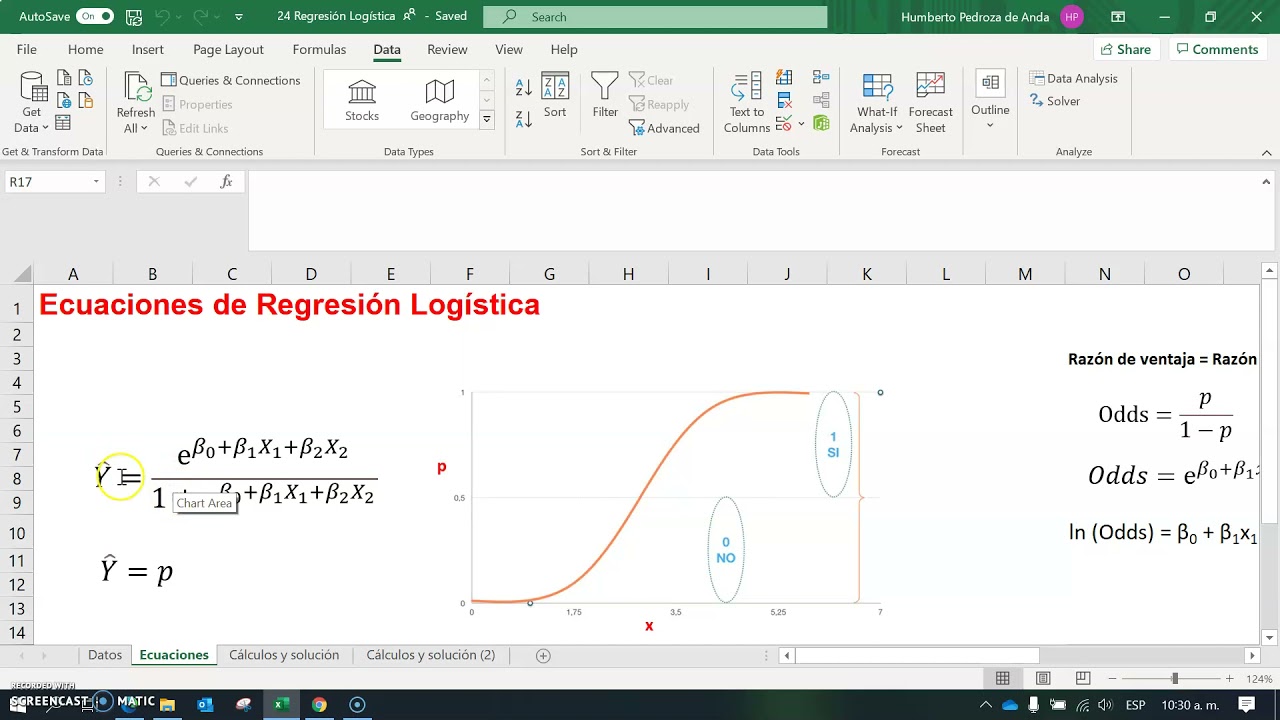This screenshot has height=720, width=1280.
Task: Click the Search box in title bar
Action: [x=655, y=17]
